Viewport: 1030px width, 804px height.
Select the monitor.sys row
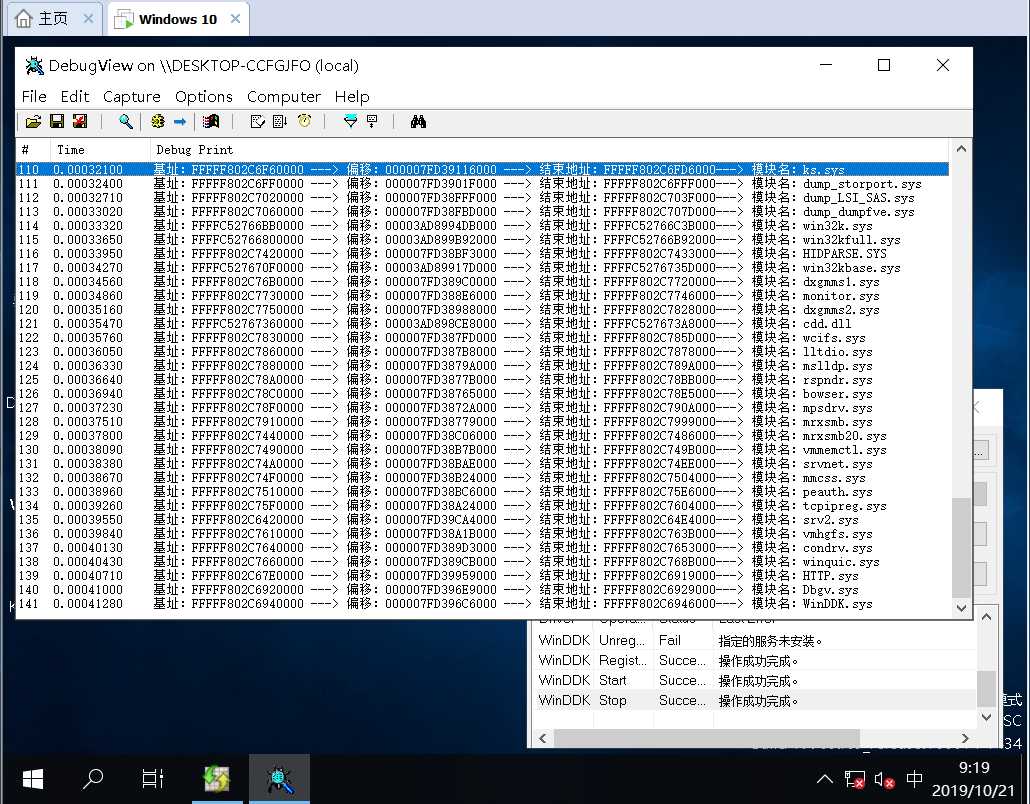pos(482,296)
